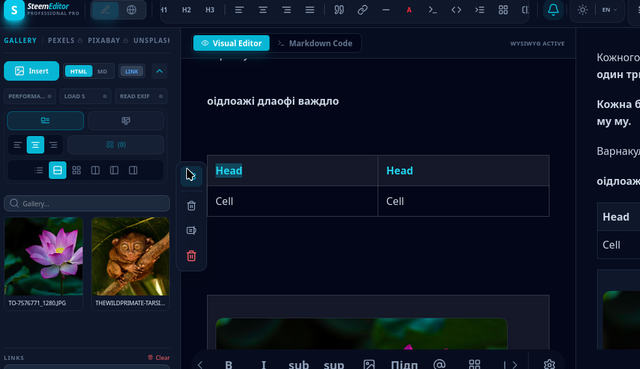The image size is (640, 369).
Task: Focus the Gallery search field
Action: 87,203
